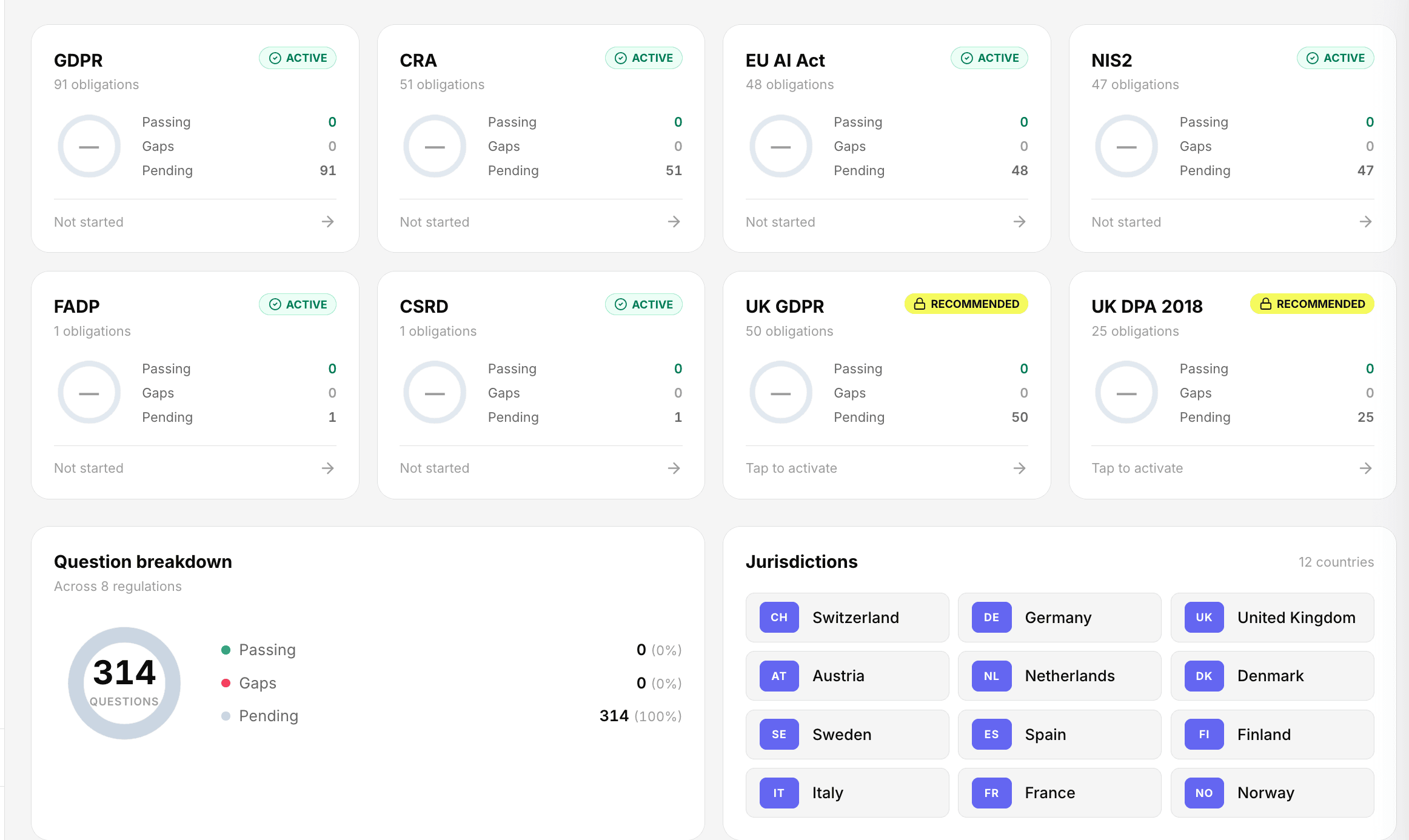Click the FR country code badge
Image resolution: width=1409 pixels, height=840 pixels.
pos(991,793)
